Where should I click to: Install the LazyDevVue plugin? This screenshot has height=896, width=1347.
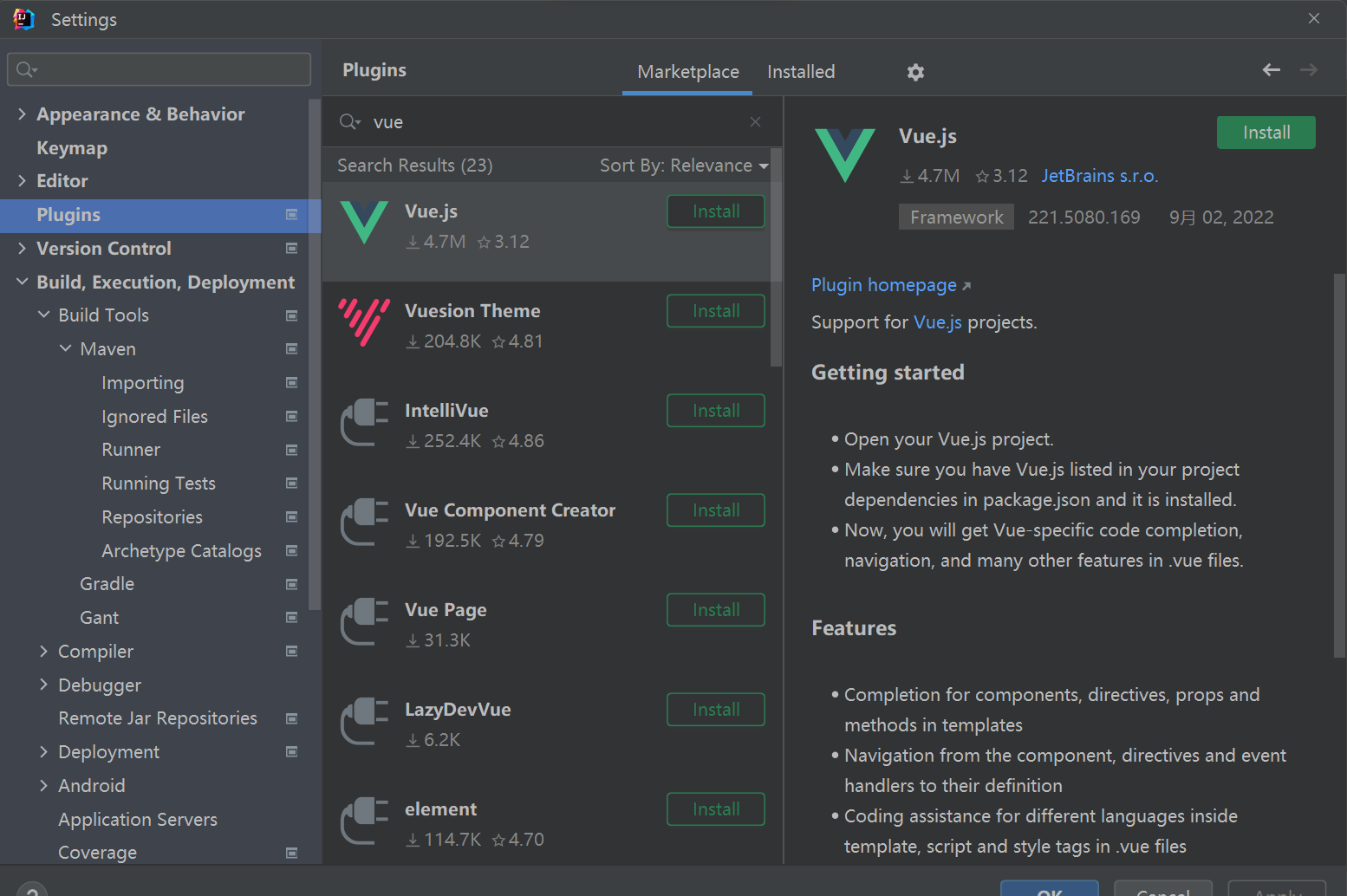[716, 710]
